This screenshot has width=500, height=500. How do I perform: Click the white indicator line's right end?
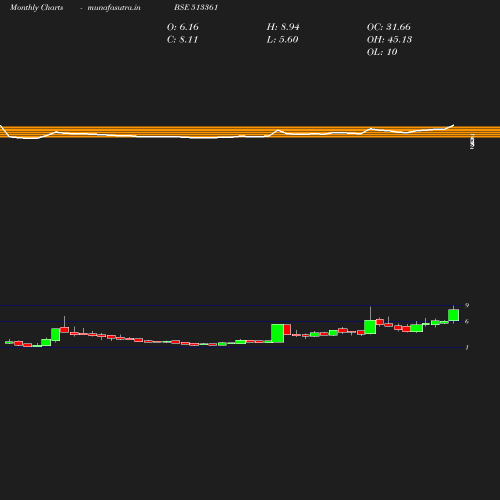pos(453,125)
